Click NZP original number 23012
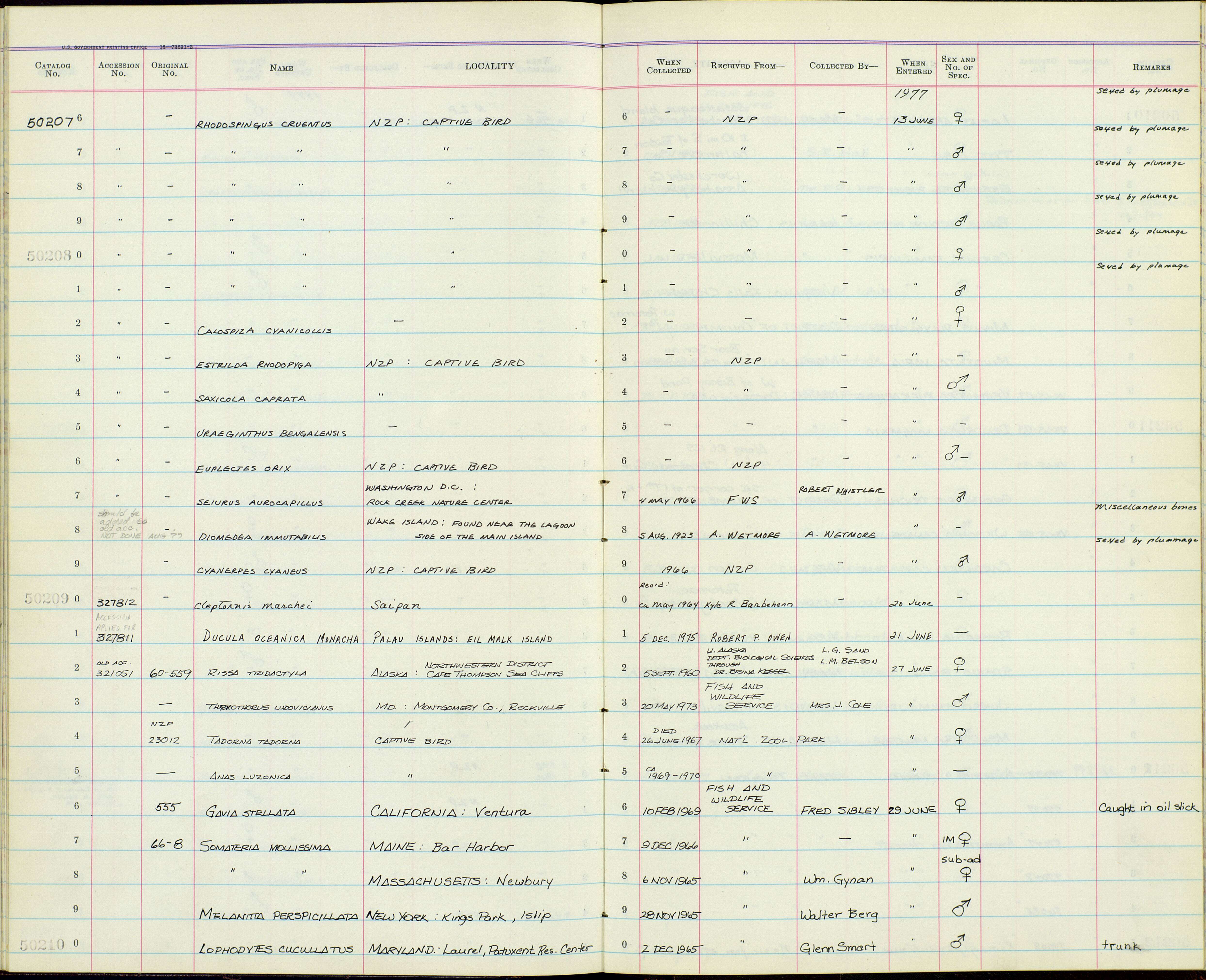1206x980 pixels. pyautogui.click(x=164, y=740)
